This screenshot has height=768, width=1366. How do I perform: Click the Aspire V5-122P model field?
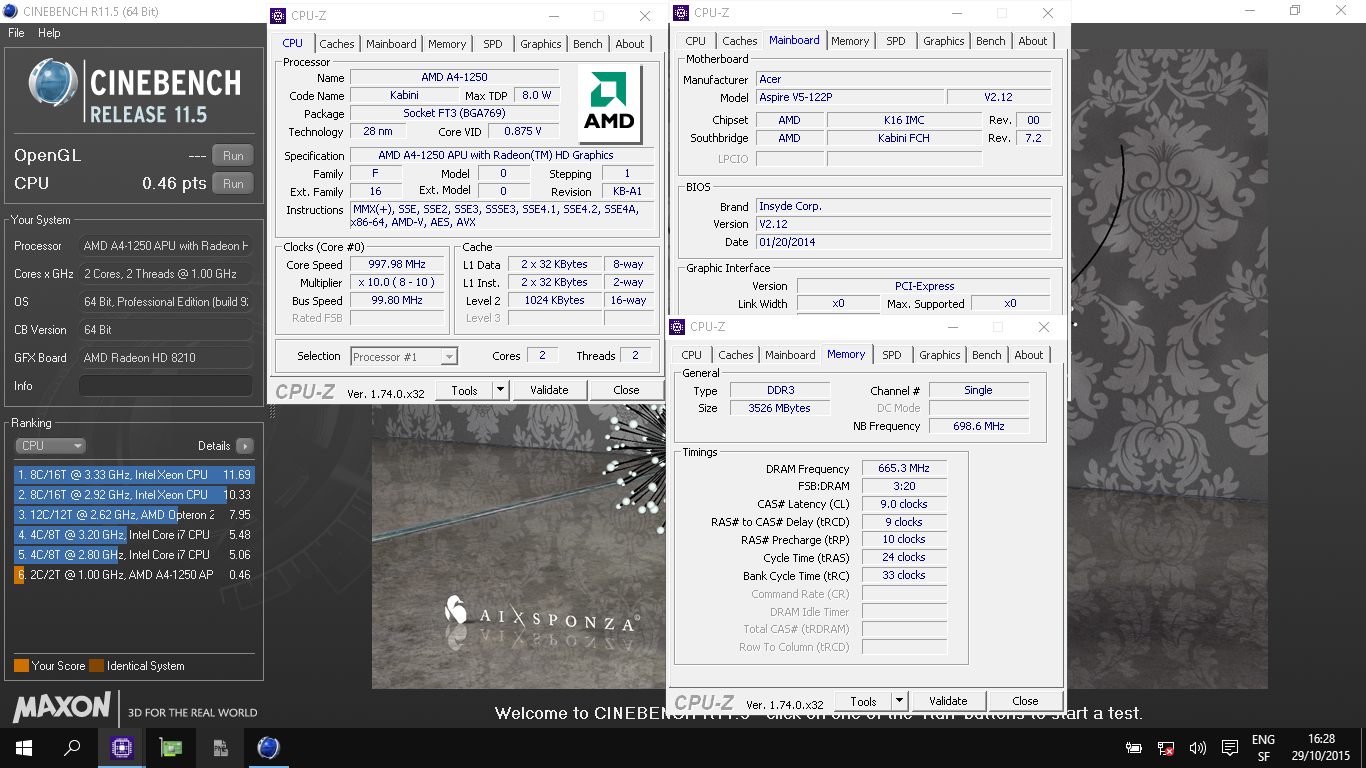pos(849,98)
